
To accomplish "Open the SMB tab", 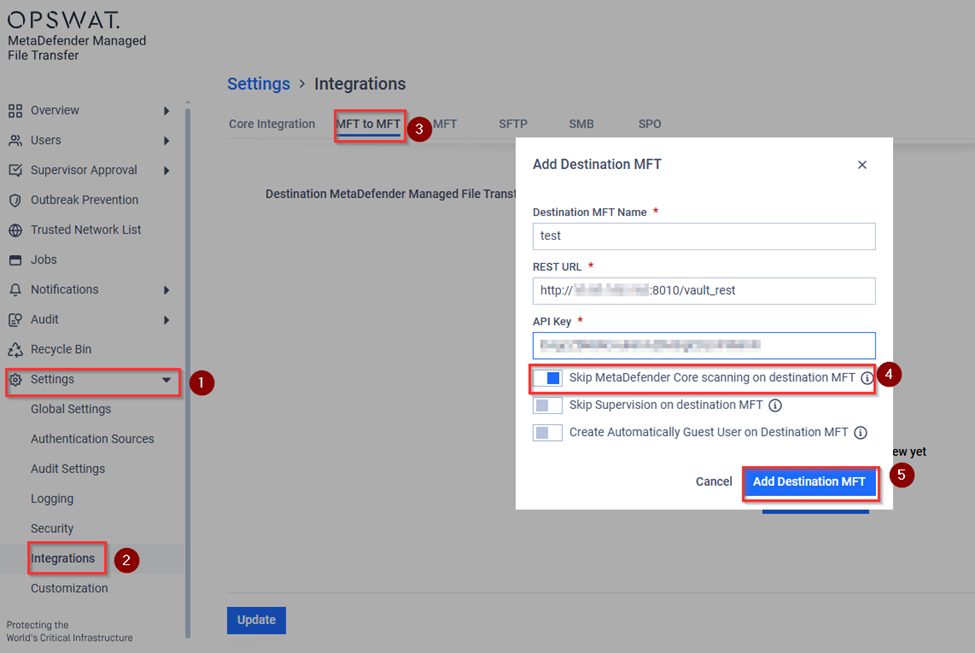I will click(x=581, y=124).
